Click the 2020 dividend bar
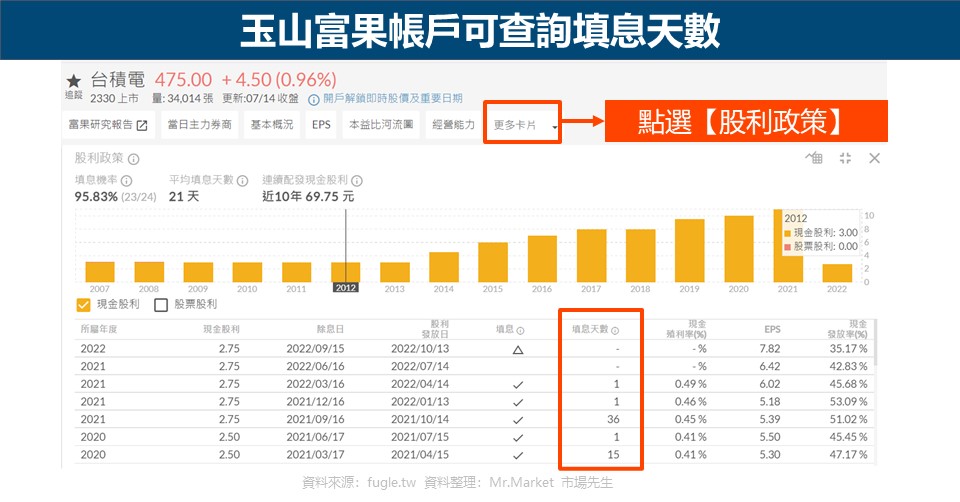Screen dimensions: 960x502 point(738,249)
